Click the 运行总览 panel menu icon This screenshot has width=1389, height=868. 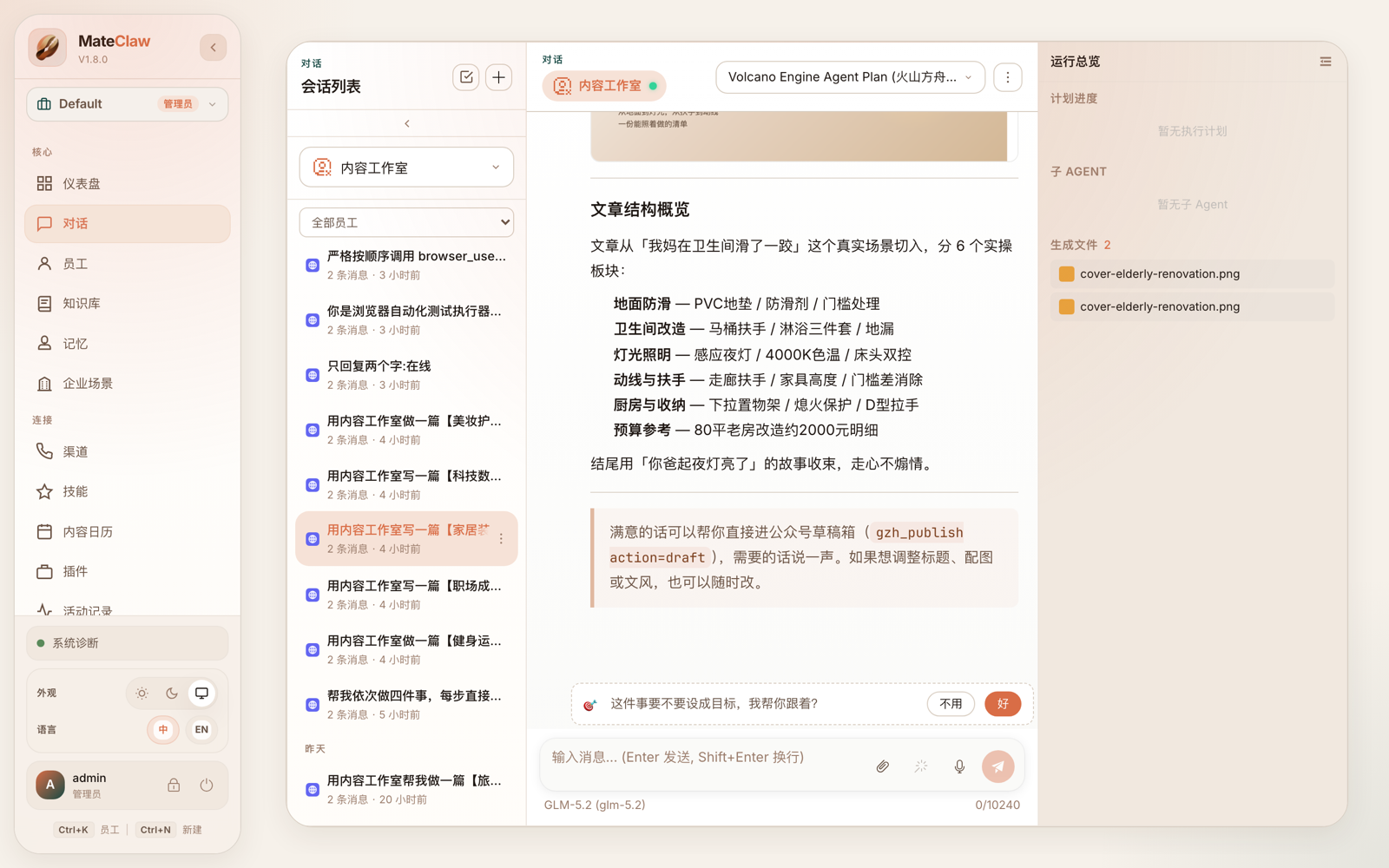click(x=1326, y=62)
